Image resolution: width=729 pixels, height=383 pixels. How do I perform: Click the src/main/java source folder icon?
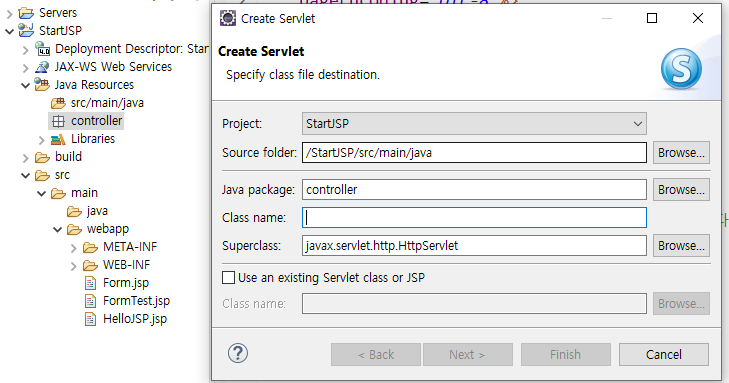pos(58,103)
